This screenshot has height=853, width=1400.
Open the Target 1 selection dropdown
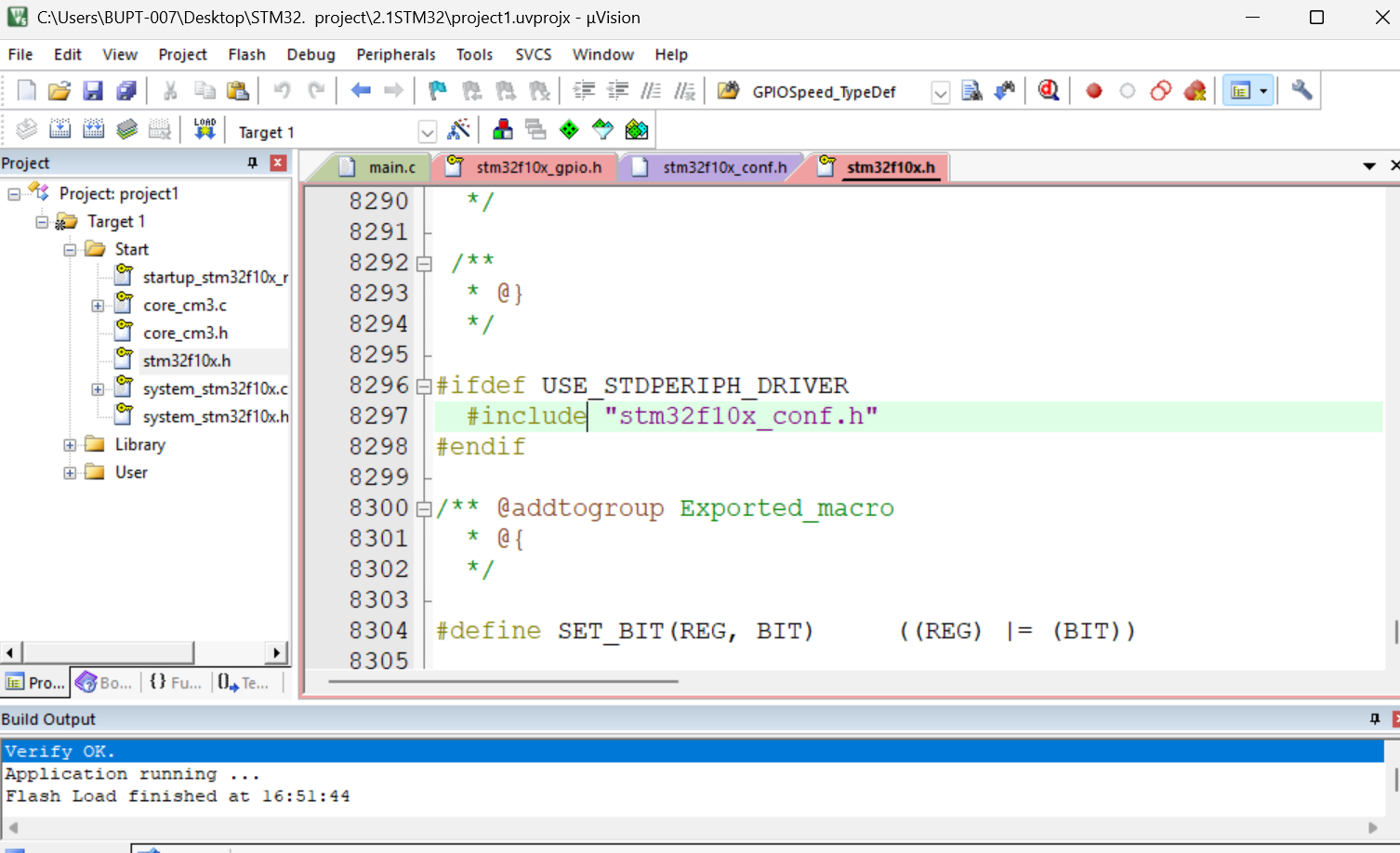pos(427,132)
